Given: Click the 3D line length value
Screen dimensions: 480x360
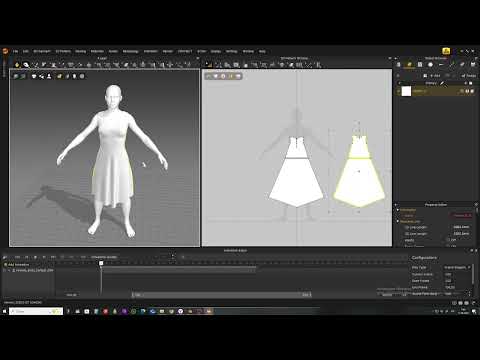Looking at the screenshot, I should [x=461, y=234].
